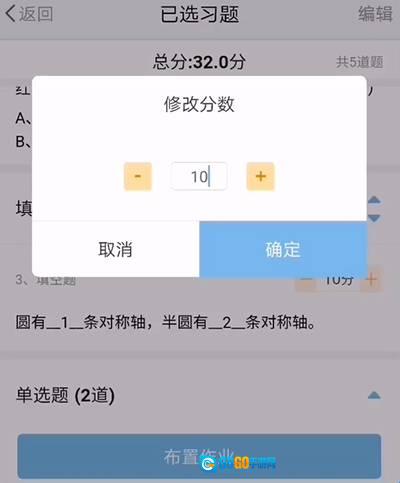Move 填空题 section down with down arrow
This screenshot has height=483, width=400.
374,218
